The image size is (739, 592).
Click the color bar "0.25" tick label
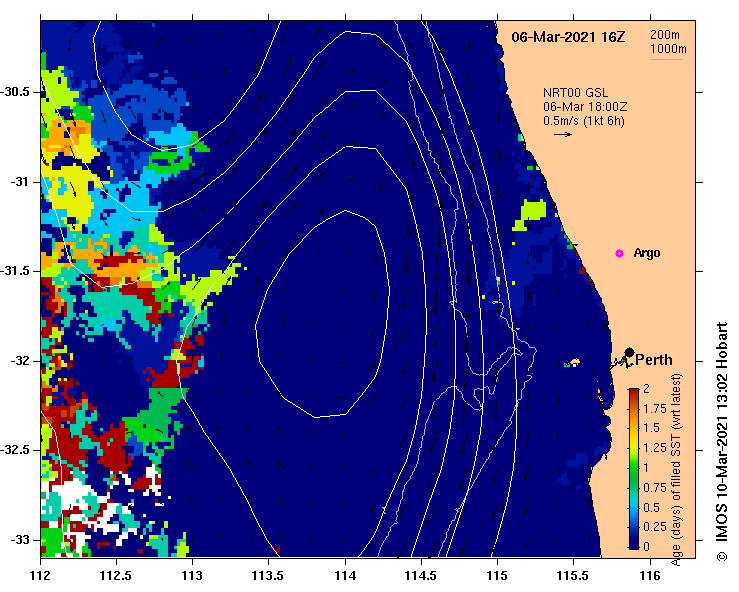point(655,526)
